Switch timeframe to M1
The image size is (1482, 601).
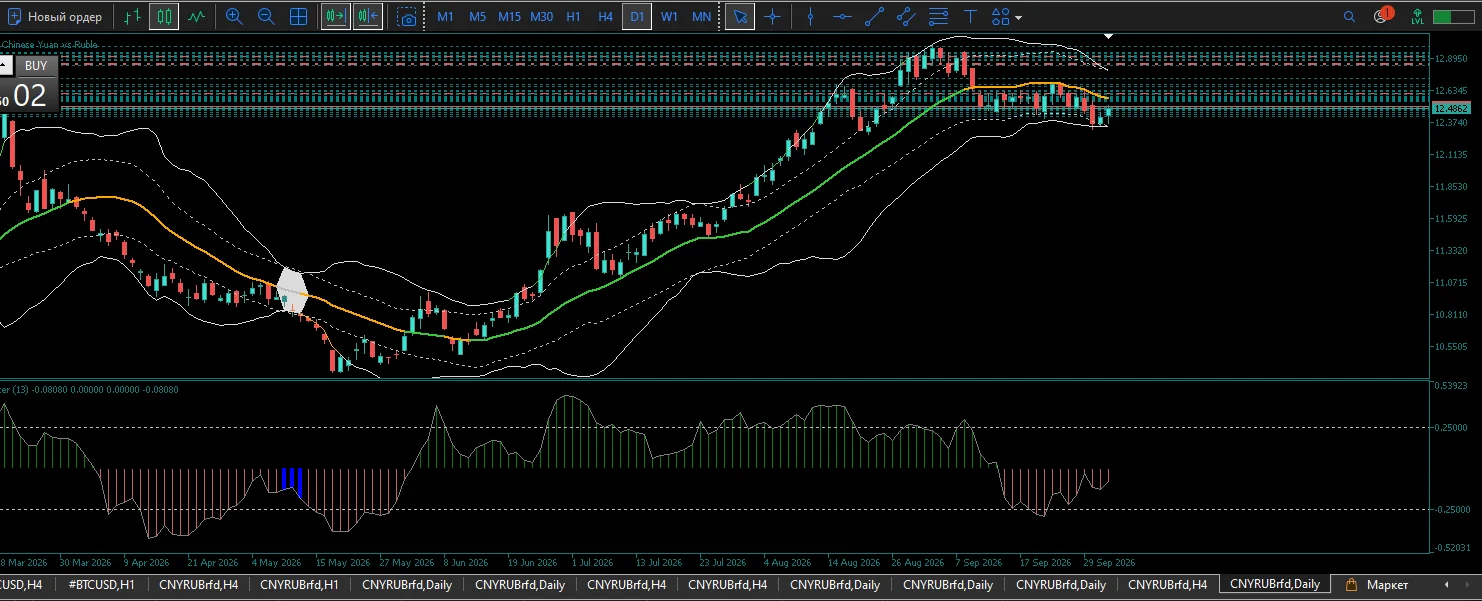click(x=445, y=17)
